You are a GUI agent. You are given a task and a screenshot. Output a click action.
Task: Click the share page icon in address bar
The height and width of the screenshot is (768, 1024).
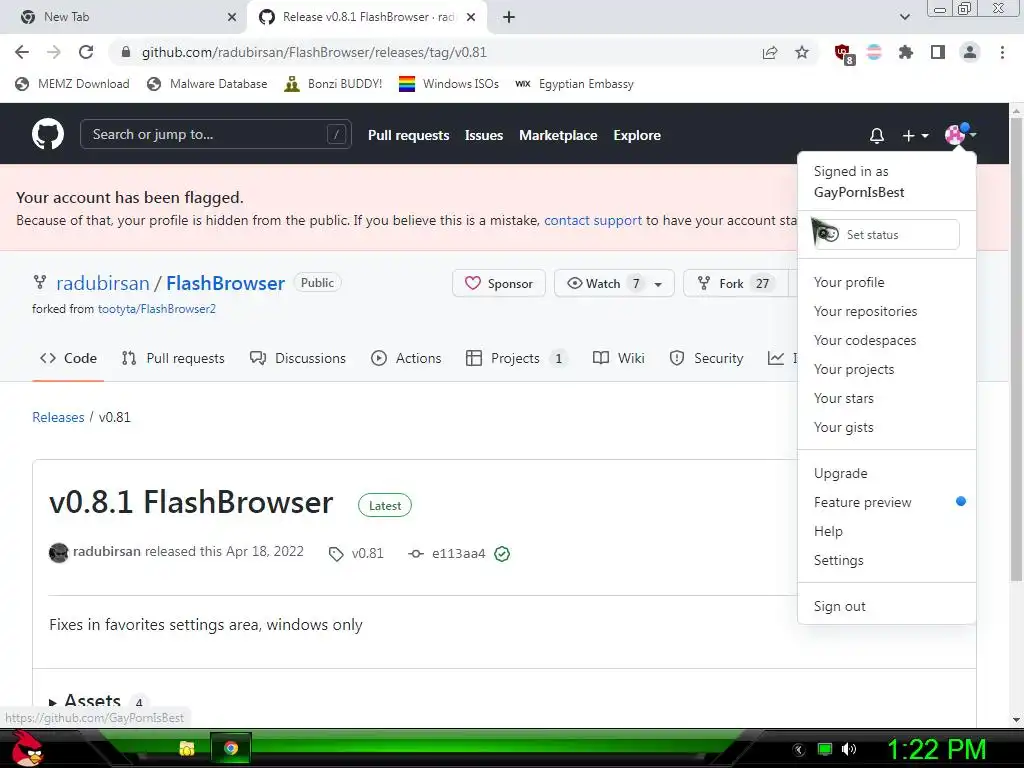770,52
